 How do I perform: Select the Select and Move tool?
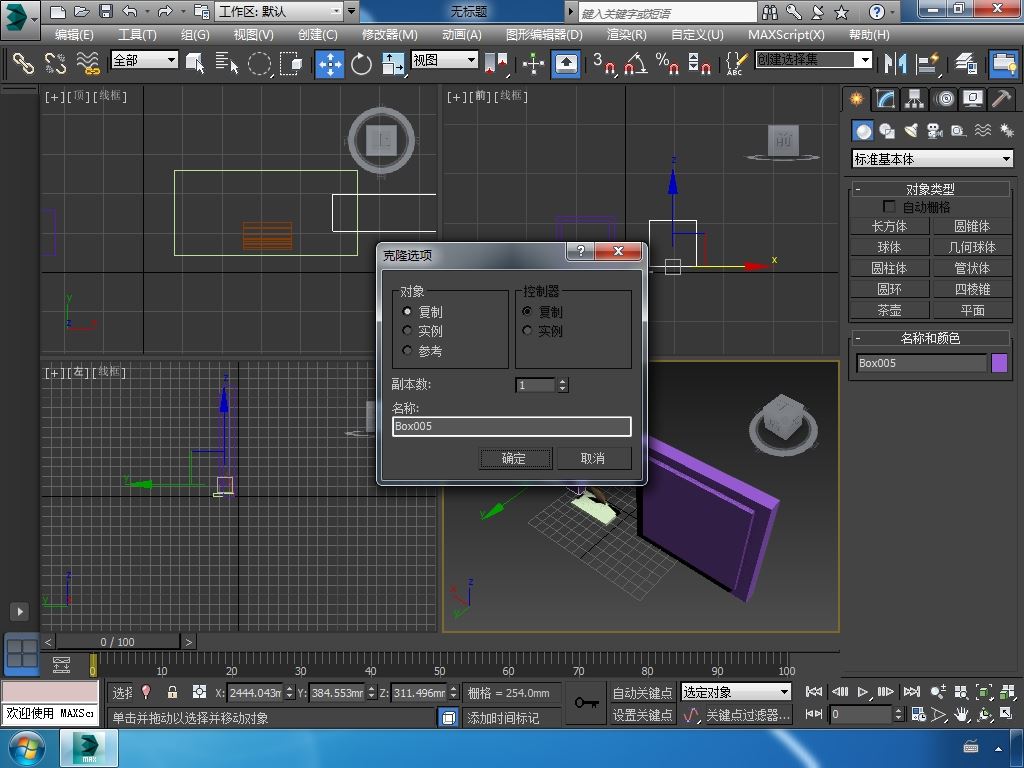(x=330, y=64)
